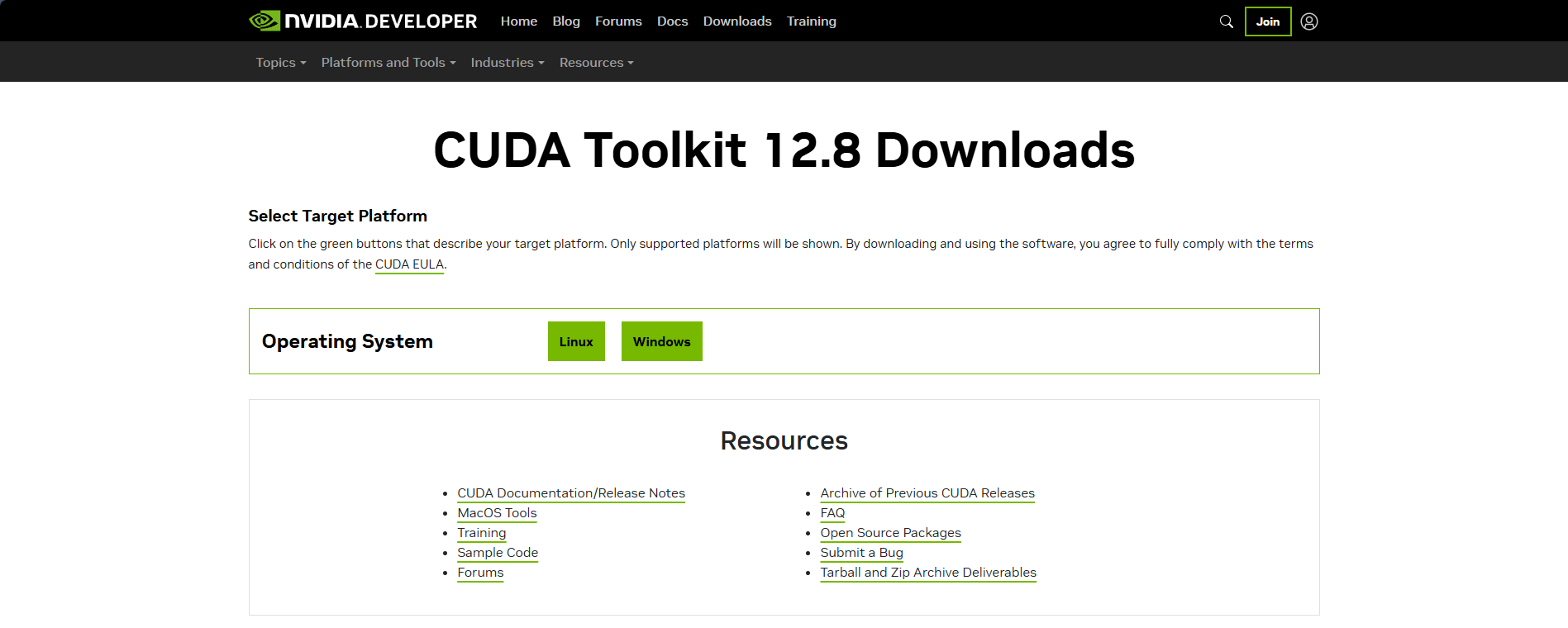Open the MacOS Tools link

pos(497,513)
